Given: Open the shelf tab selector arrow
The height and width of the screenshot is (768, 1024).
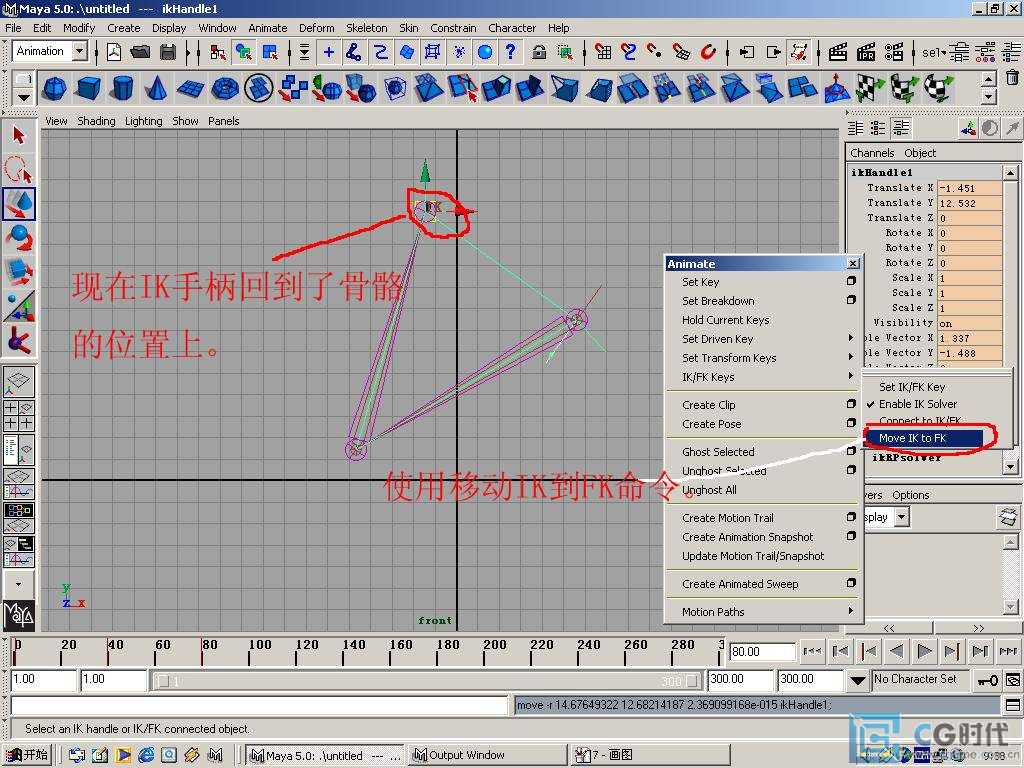Looking at the screenshot, I should coord(24,98).
